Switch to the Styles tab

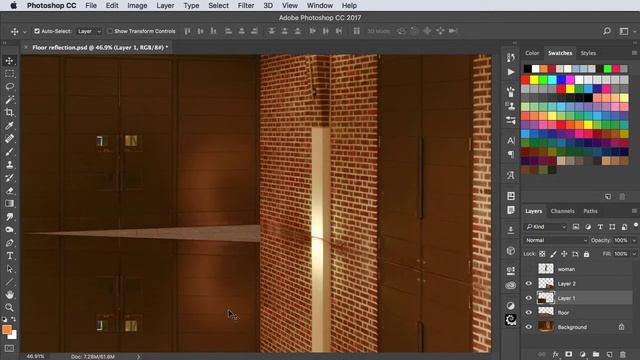(x=588, y=53)
